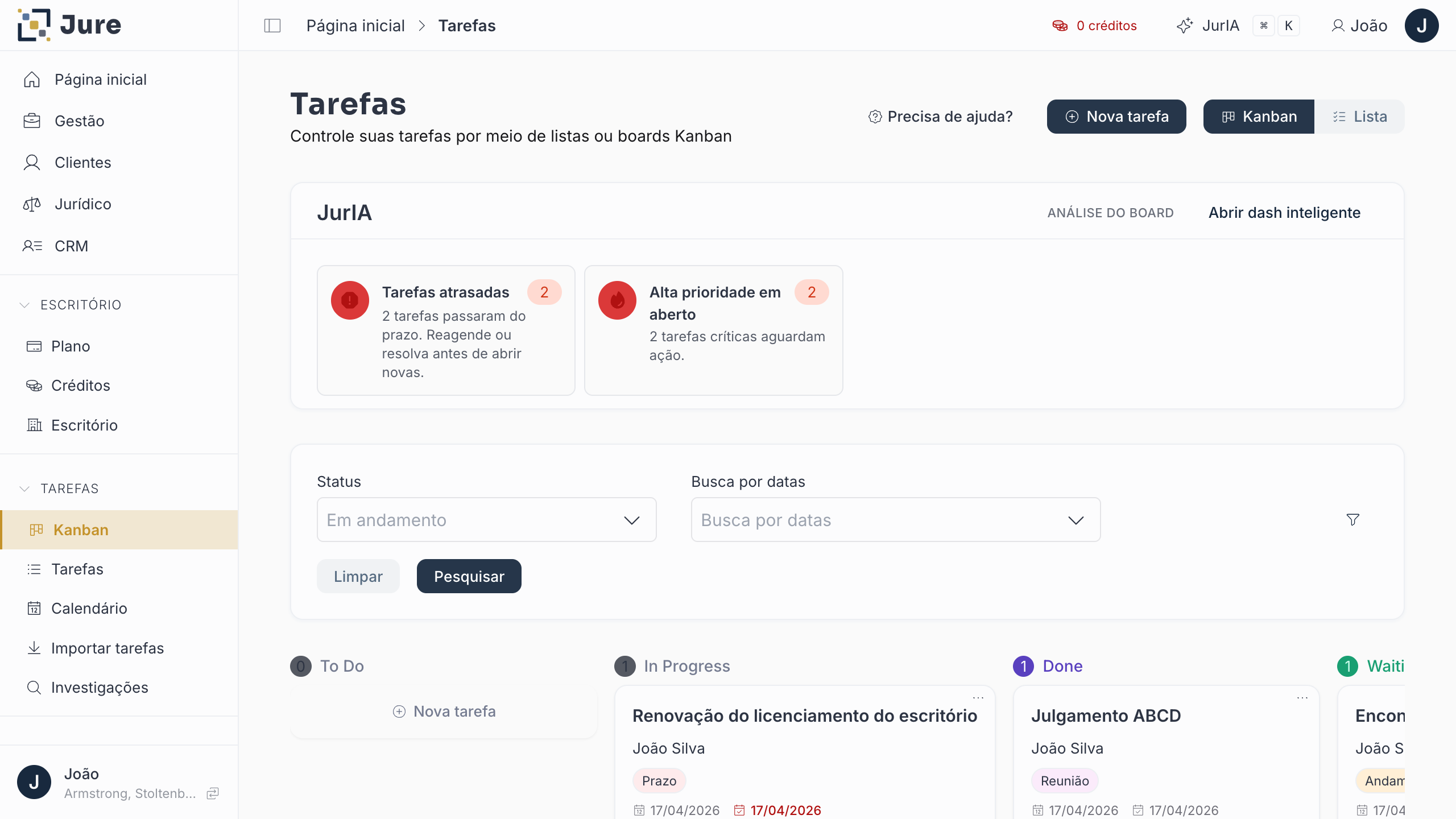1456x819 pixels.
Task: Click the dark Nova tarefa button
Action: 1116,117
